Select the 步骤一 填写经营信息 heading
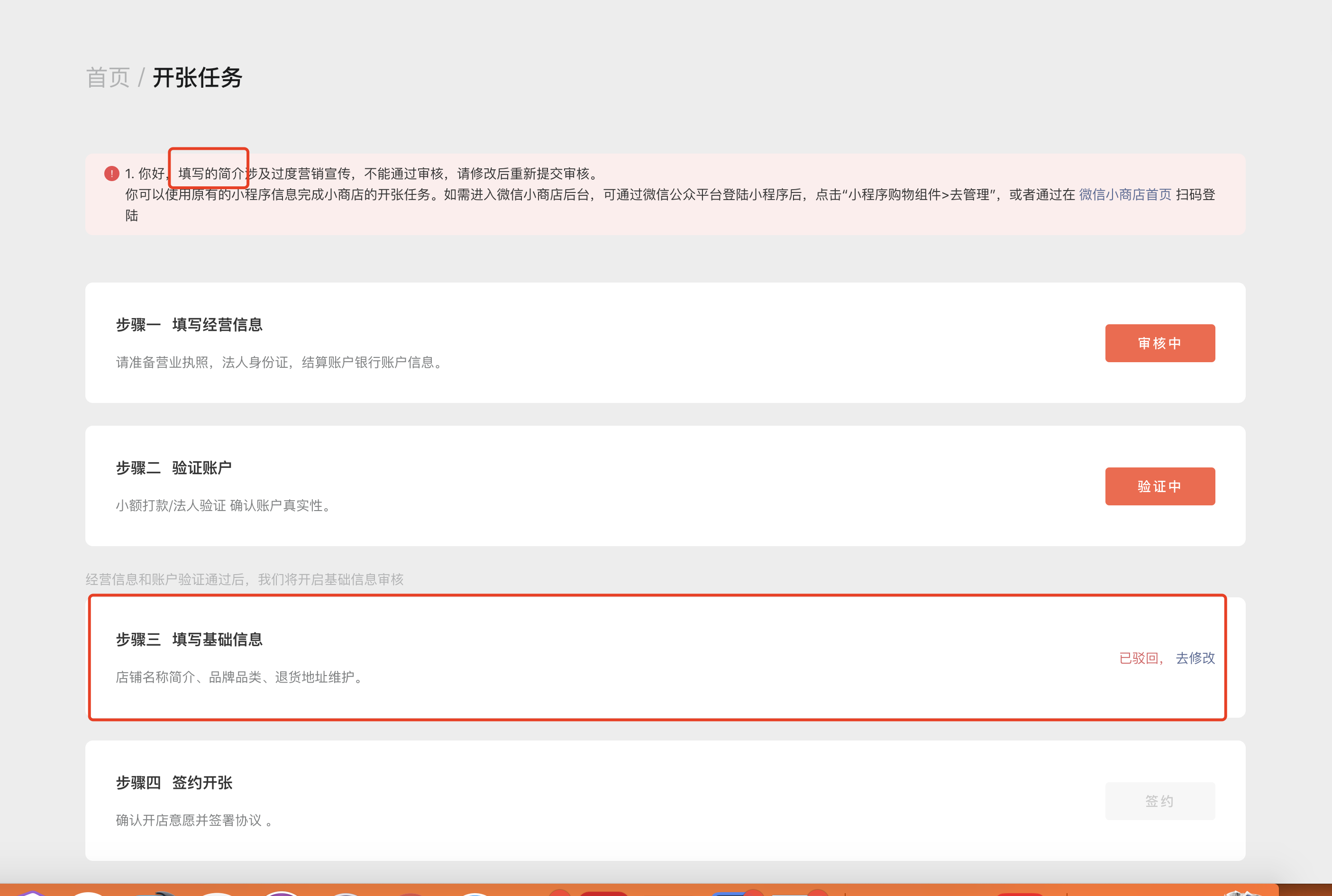This screenshot has width=1332, height=896. 189,325
